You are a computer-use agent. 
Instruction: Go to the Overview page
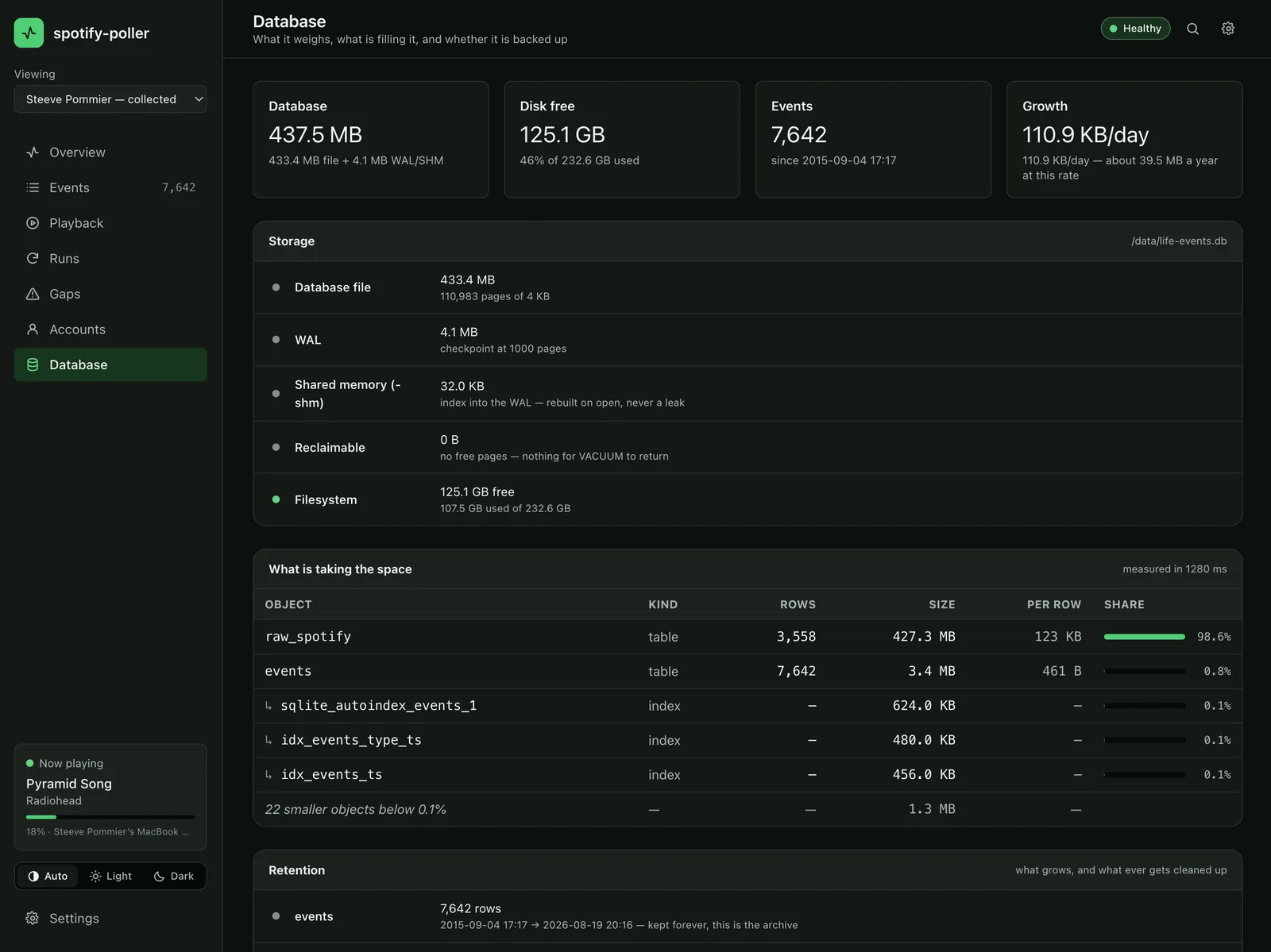point(110,152)
